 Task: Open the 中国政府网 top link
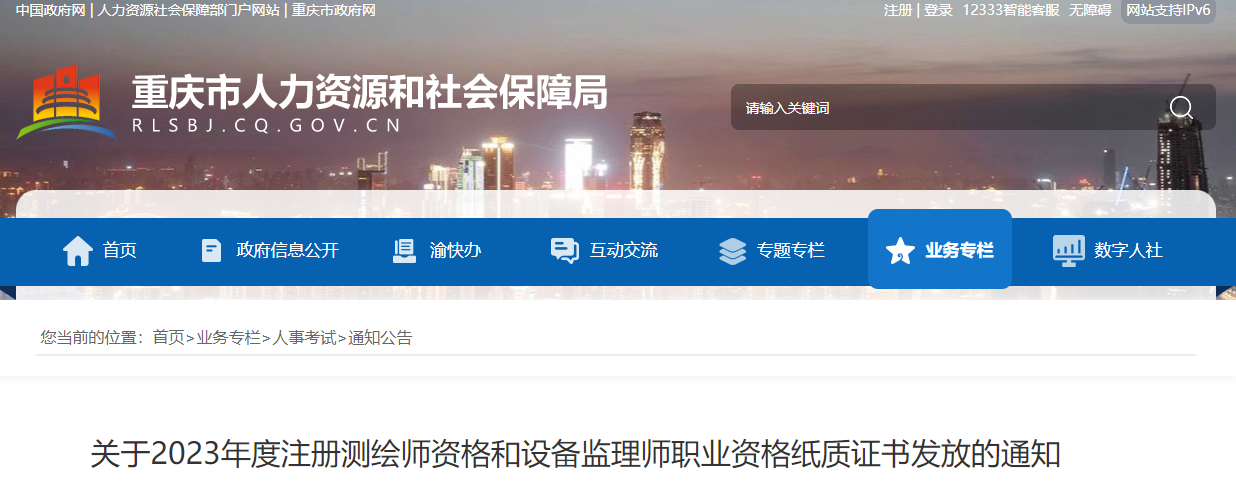coord(50,10)
